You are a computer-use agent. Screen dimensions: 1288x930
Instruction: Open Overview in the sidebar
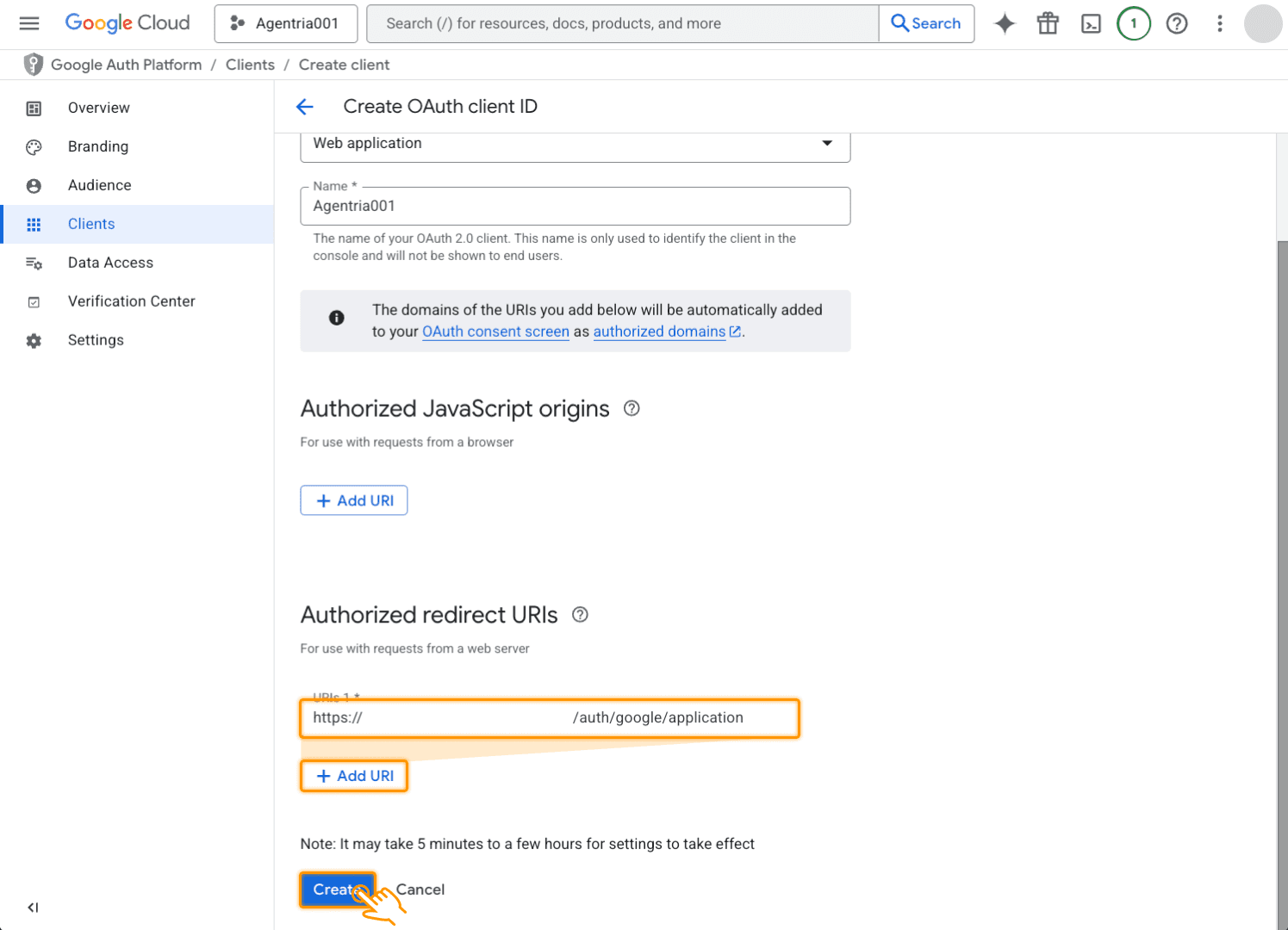(137, 108)
